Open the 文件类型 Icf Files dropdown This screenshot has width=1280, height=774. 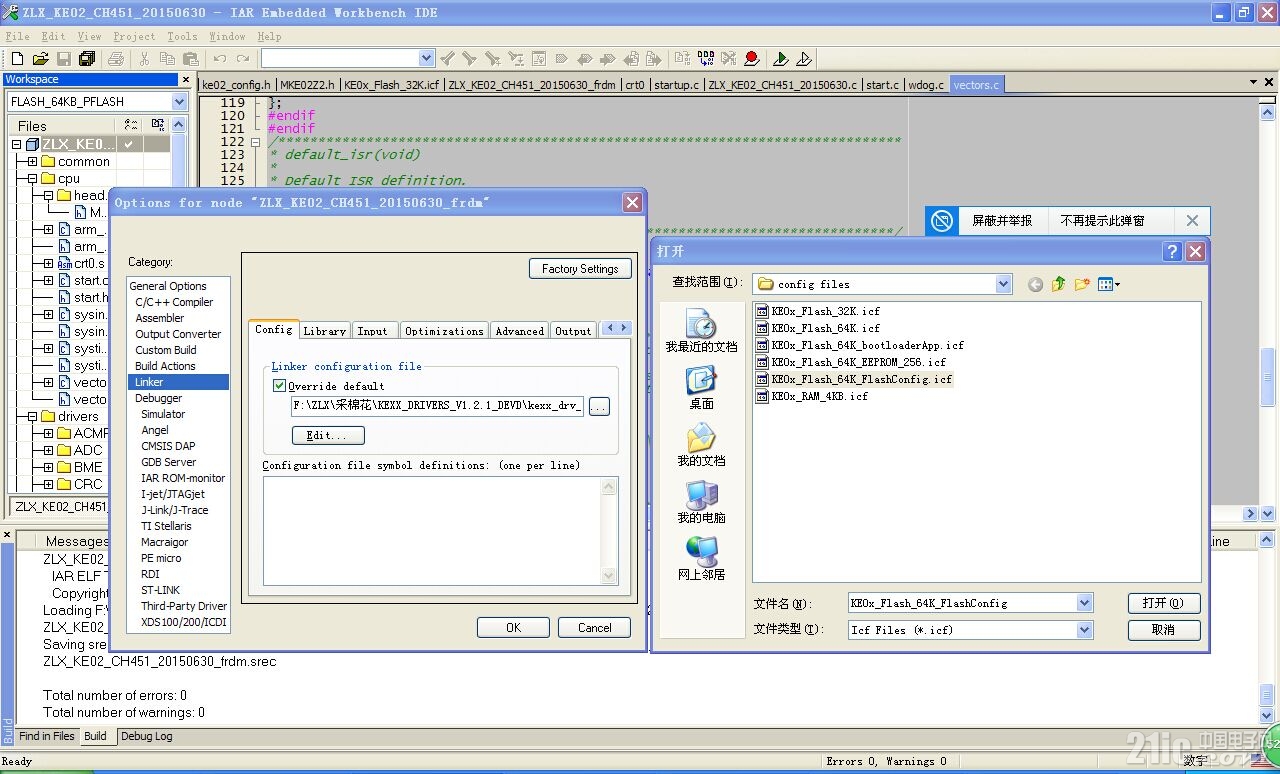click(x=1084, y=630)
